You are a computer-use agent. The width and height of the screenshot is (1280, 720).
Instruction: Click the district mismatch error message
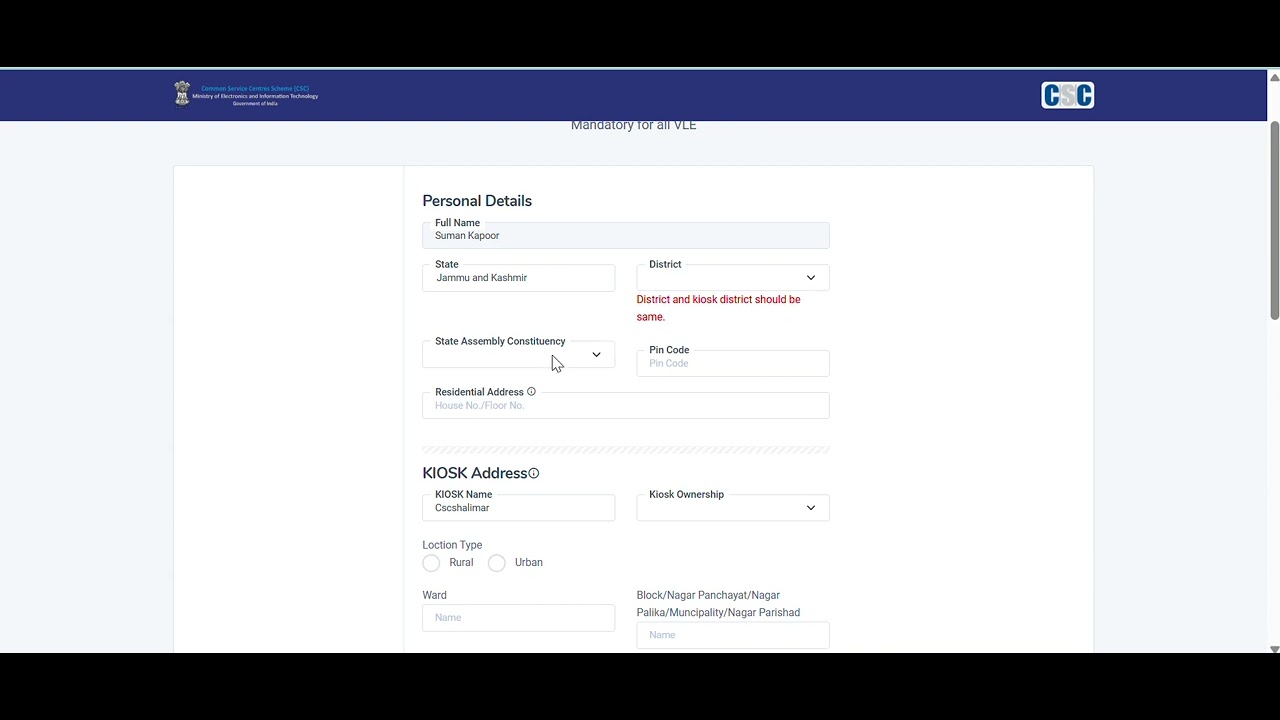tap(719, 308)
